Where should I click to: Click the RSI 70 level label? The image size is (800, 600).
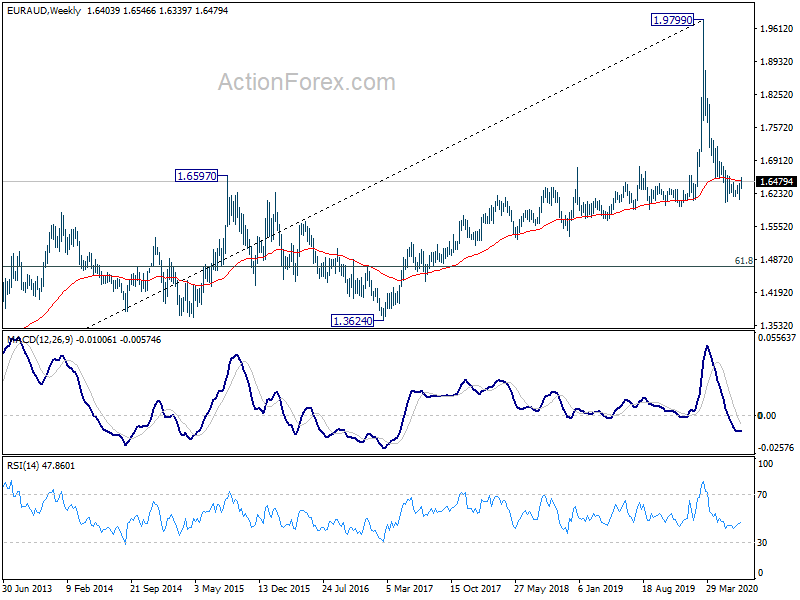click(762, 494)
